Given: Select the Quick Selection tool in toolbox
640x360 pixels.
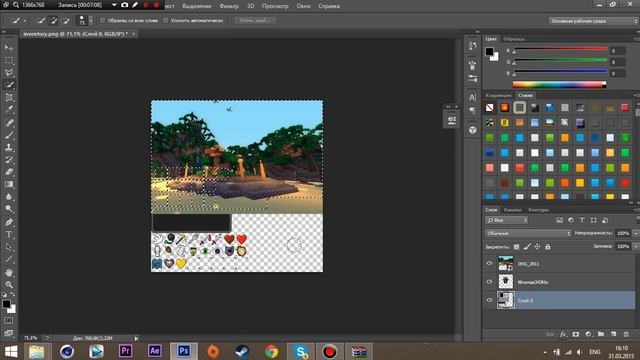Looking at the screenshot, I should tap(9, 85).
